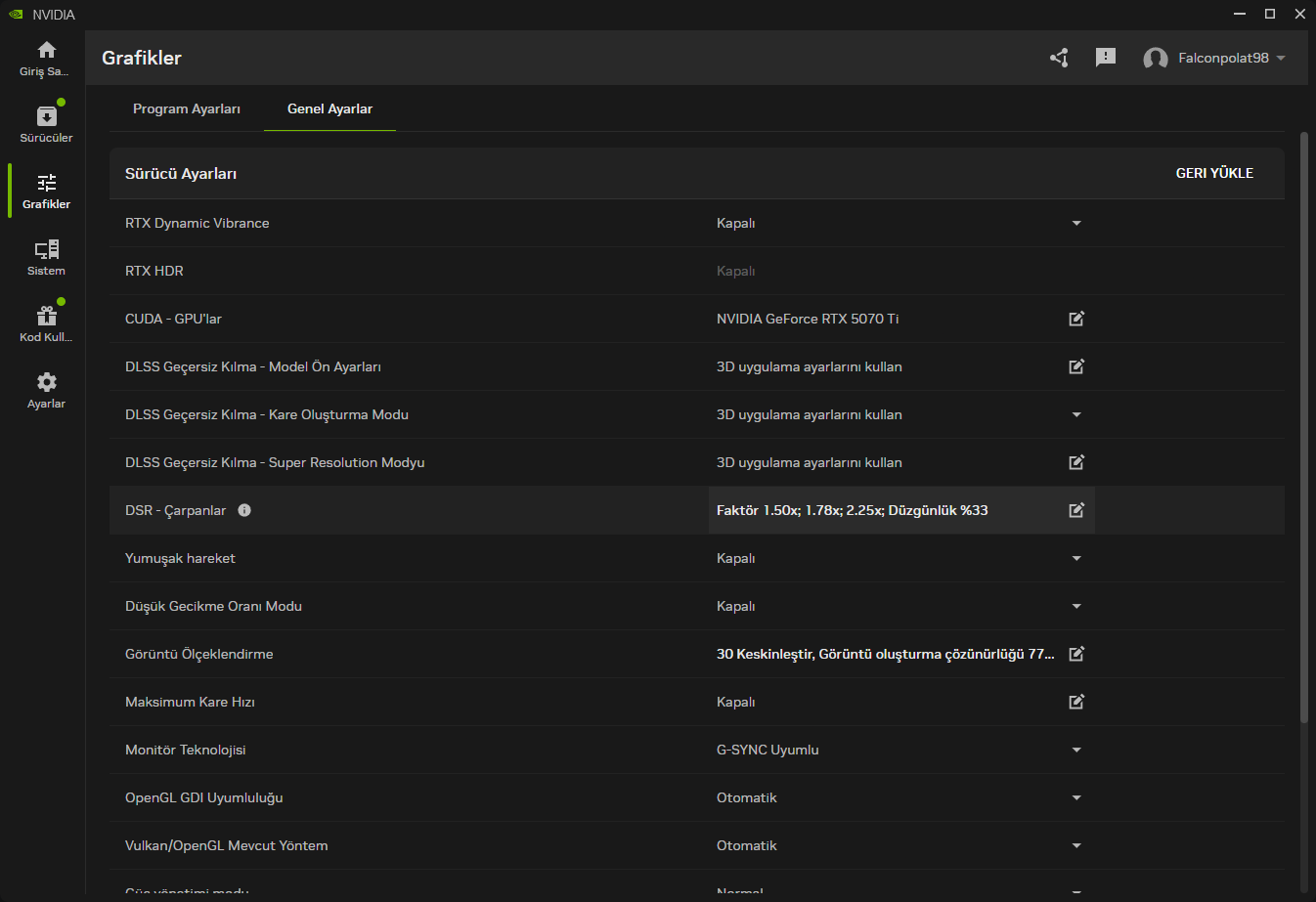
Task: Click the Düşük Gecikme Oranı Modu label
Action: [214, 606]
